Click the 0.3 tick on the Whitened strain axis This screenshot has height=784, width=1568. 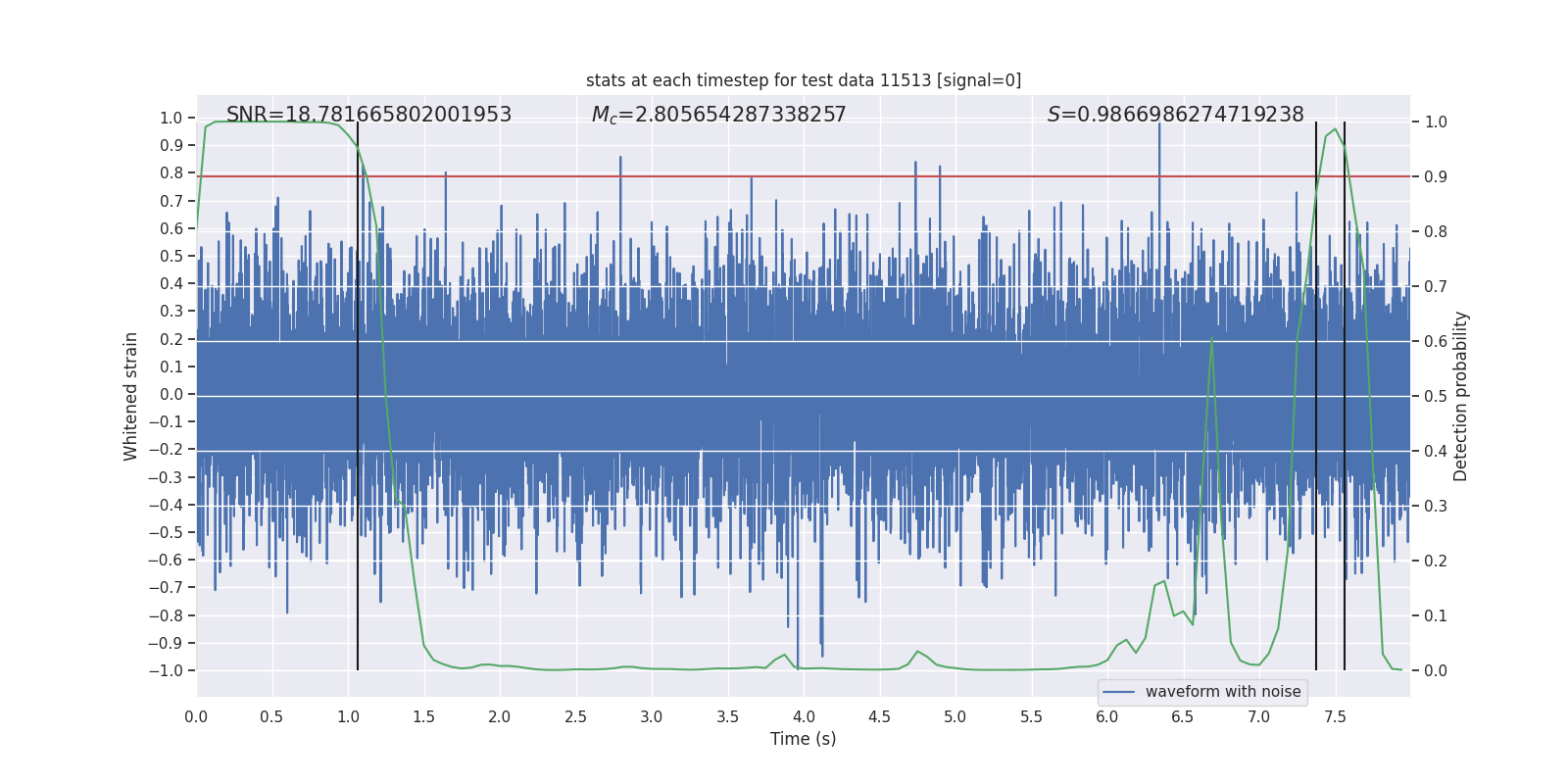[171, 311]
